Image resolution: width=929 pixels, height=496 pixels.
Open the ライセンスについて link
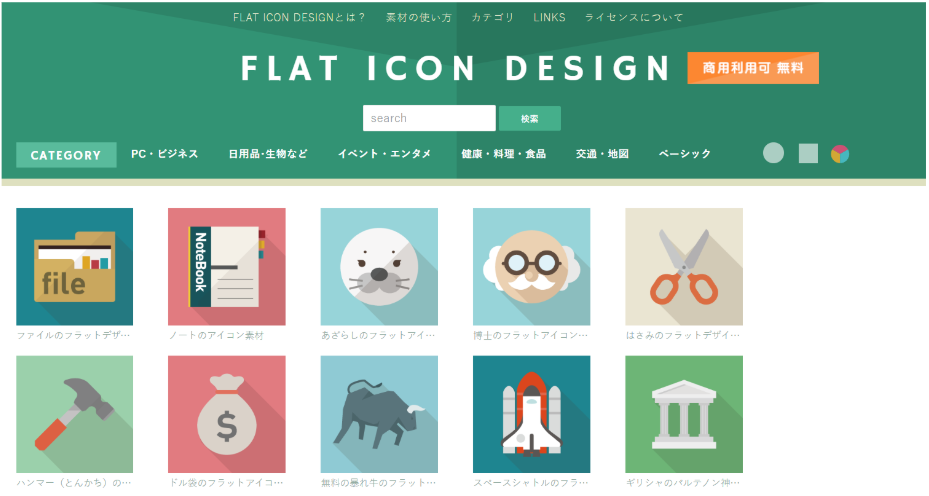633,17
